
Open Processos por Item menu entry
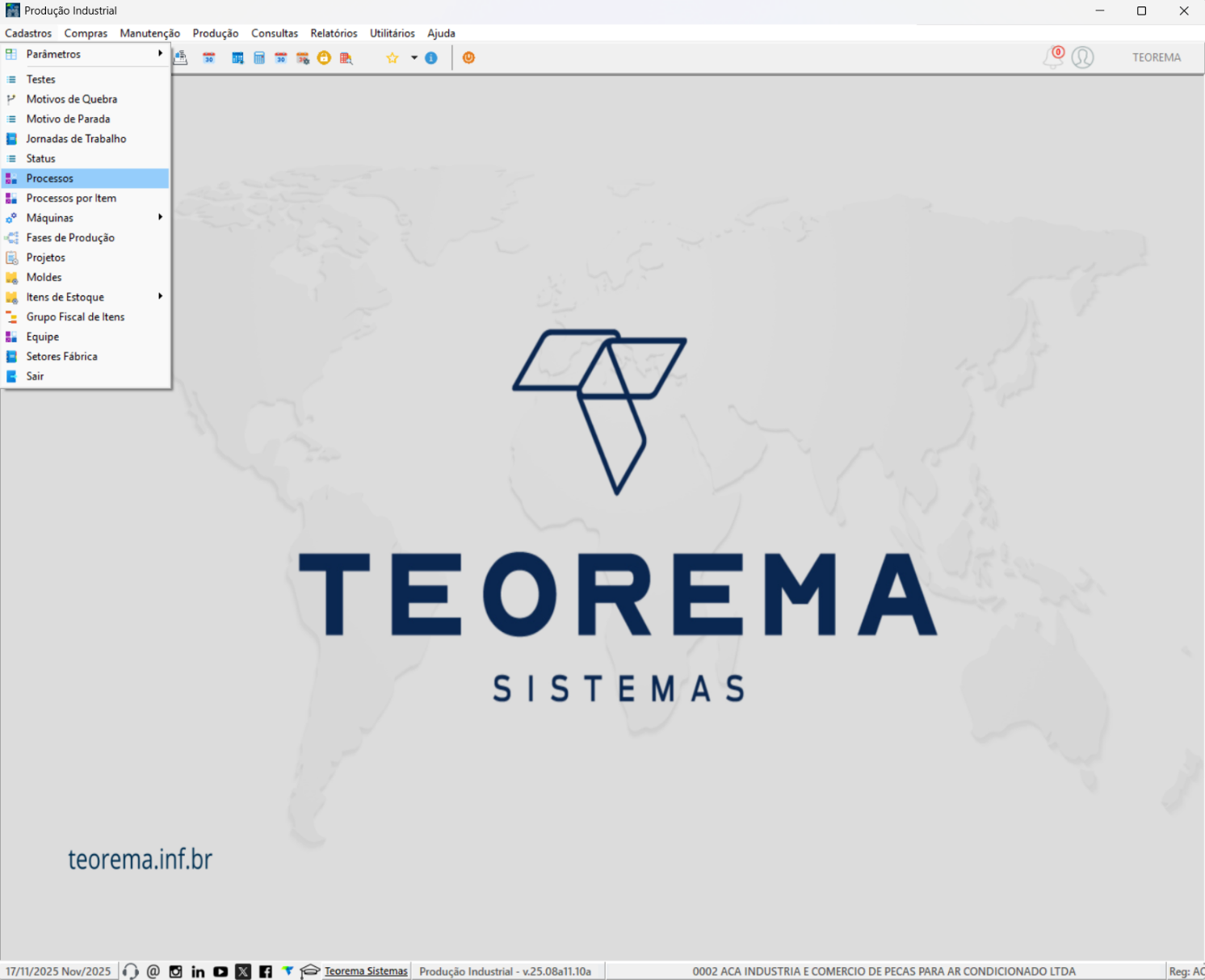[86, 198]
